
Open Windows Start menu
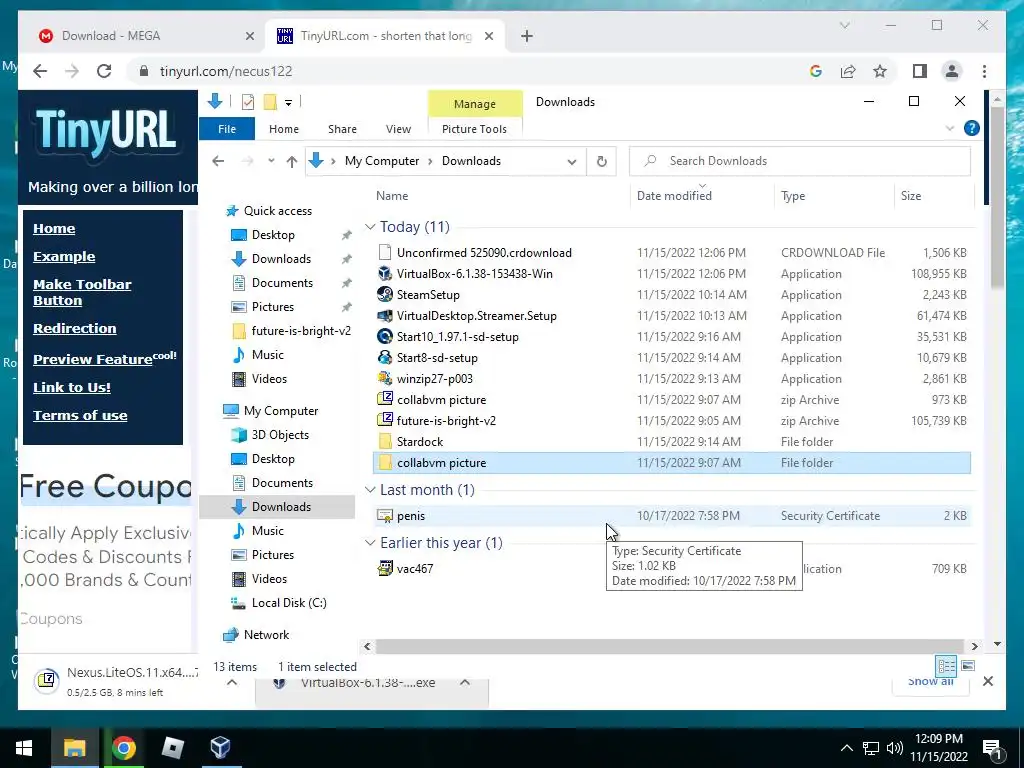click(x=24, y=748)
